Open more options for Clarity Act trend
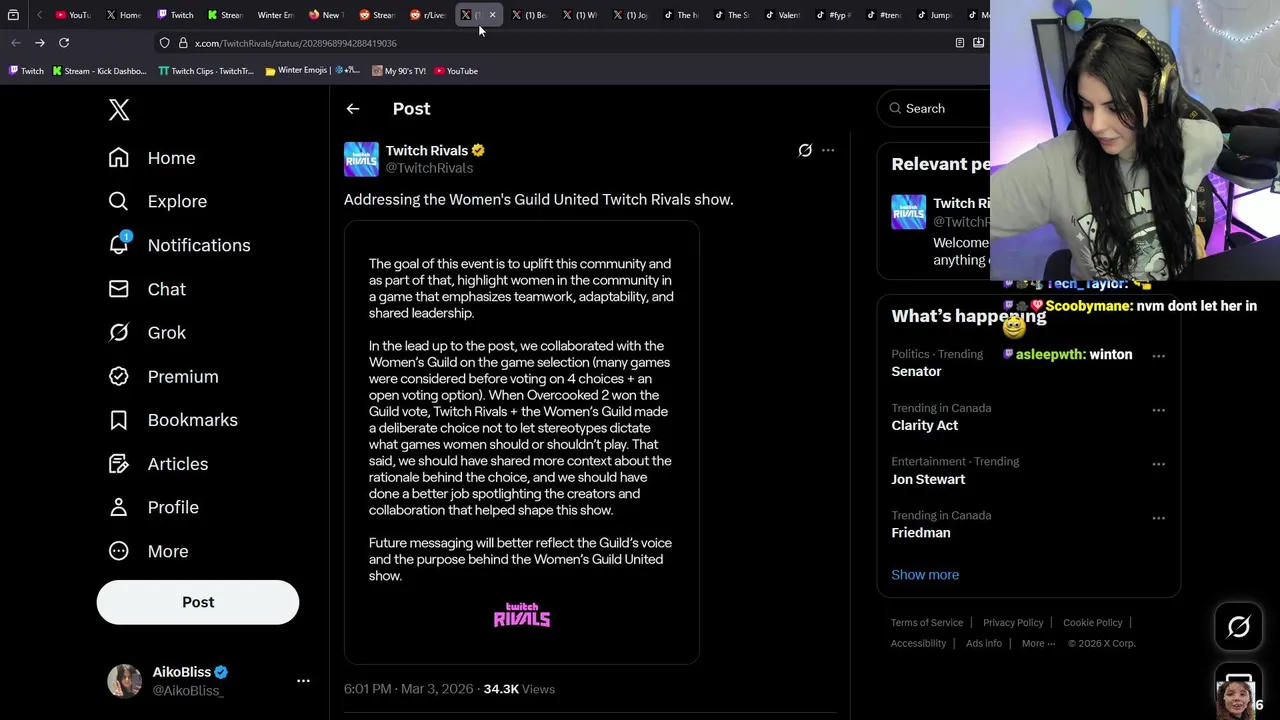The height and width of the screenshot is (720, 1280). tap(1158, 410)
